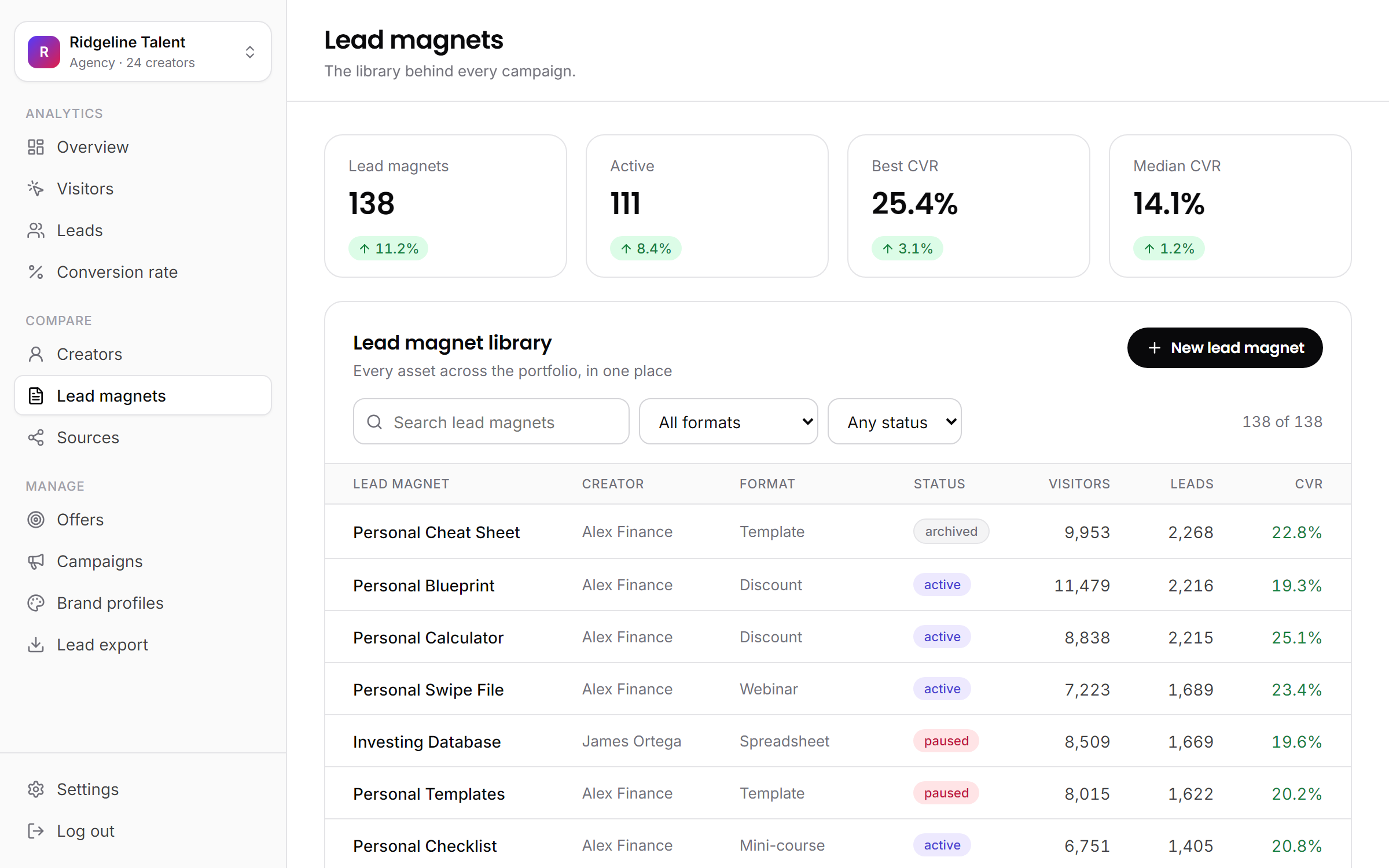The width and height of the screenshot is (1389, 868).
Task: Click the Campaigns megaphone icon
Action: coord(36,561)
